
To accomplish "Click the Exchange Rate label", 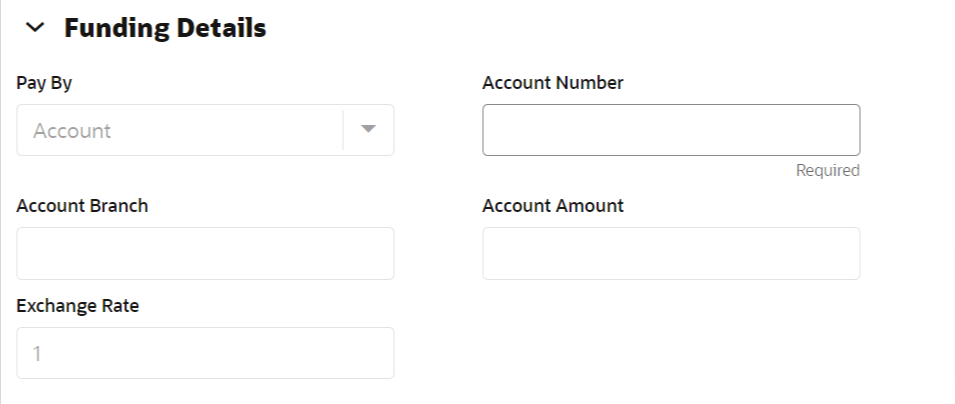I will [78, 306].
